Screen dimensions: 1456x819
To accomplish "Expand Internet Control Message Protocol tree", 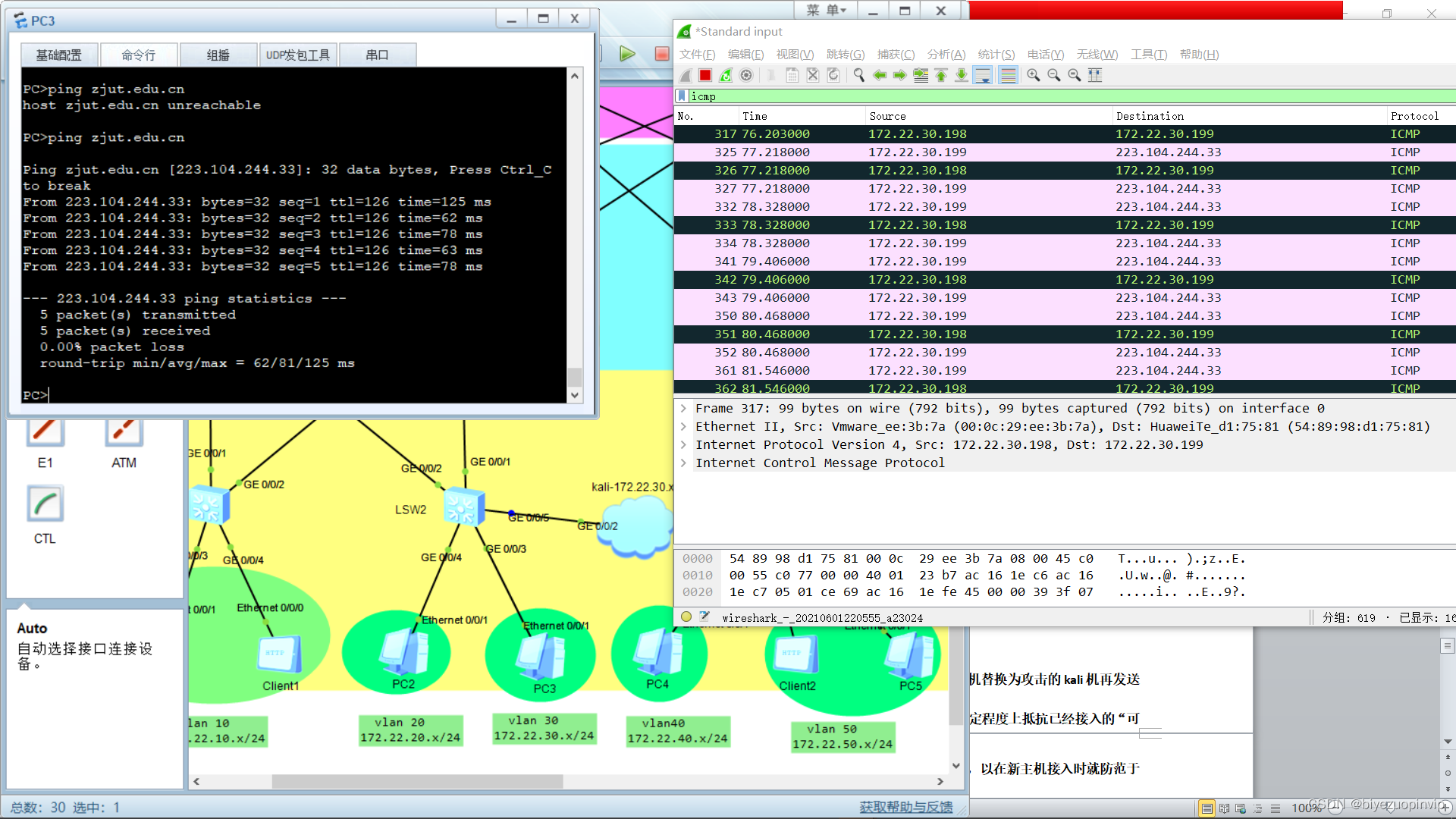I will pyautogui.click(x=683, y=463).
